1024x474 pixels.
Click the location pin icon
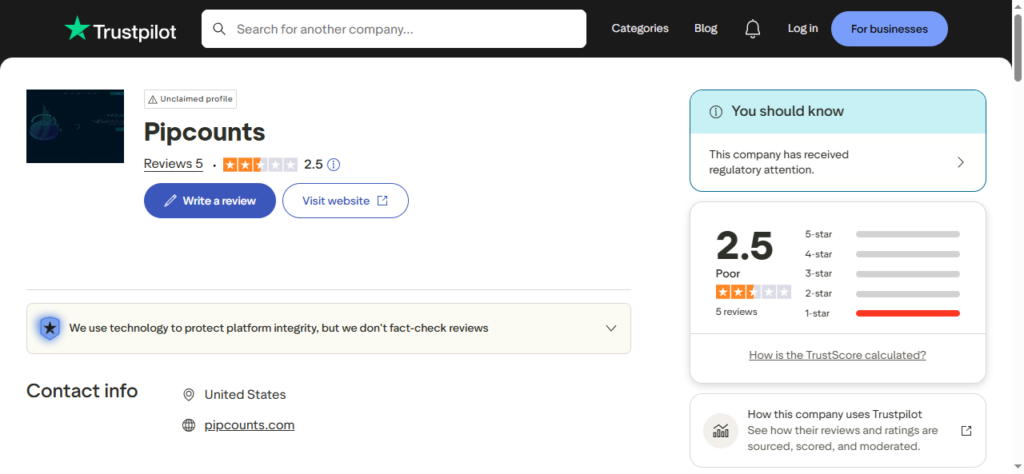(189, 395)
